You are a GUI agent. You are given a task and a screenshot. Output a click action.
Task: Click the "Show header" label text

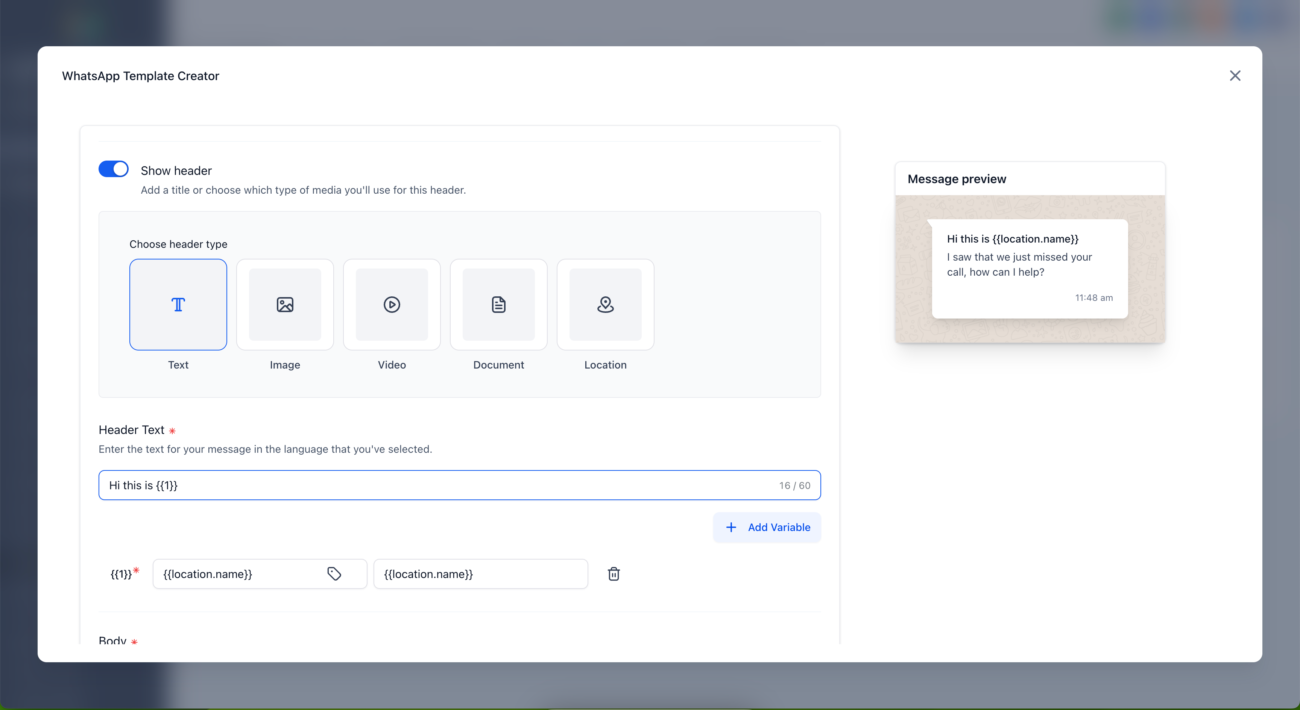(176, 171)
